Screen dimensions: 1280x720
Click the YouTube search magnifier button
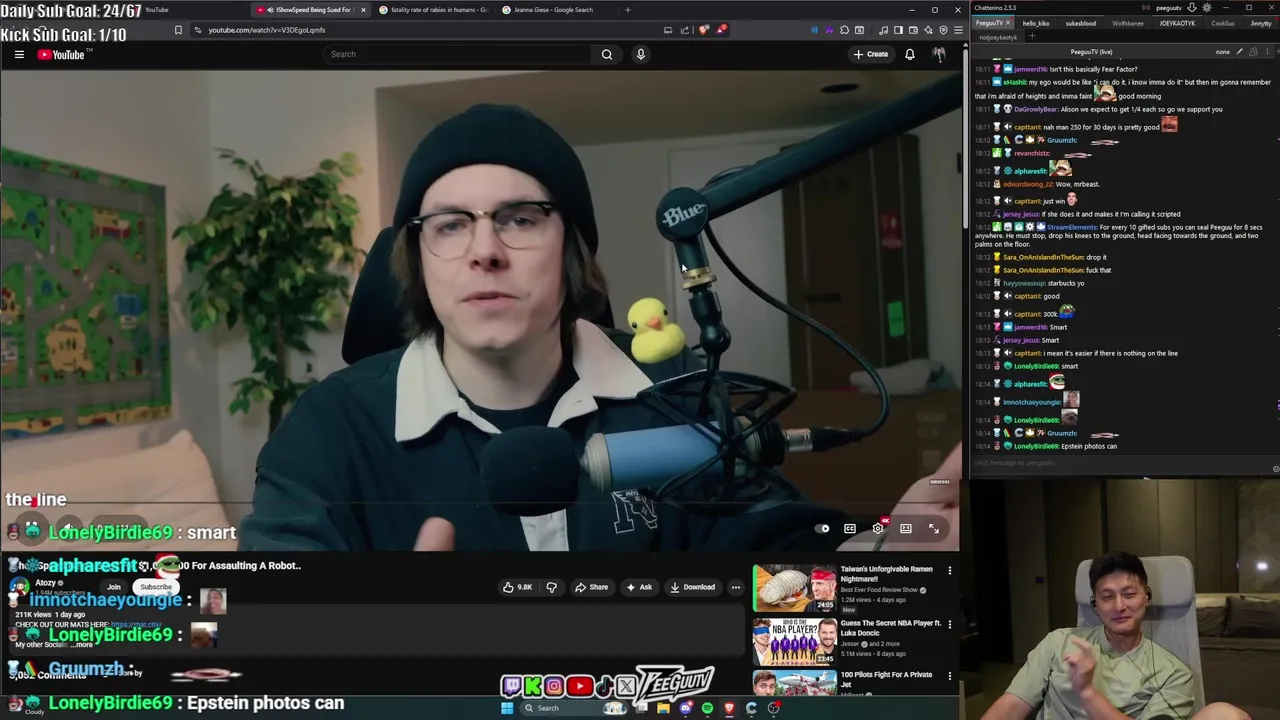tap(606, 54)
